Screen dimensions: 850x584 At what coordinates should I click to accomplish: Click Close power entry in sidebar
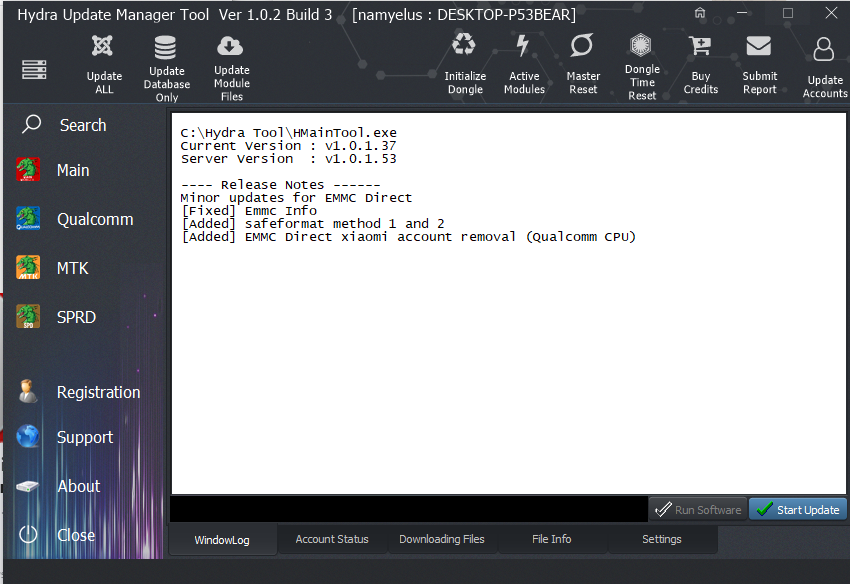[x=56, y=535]
